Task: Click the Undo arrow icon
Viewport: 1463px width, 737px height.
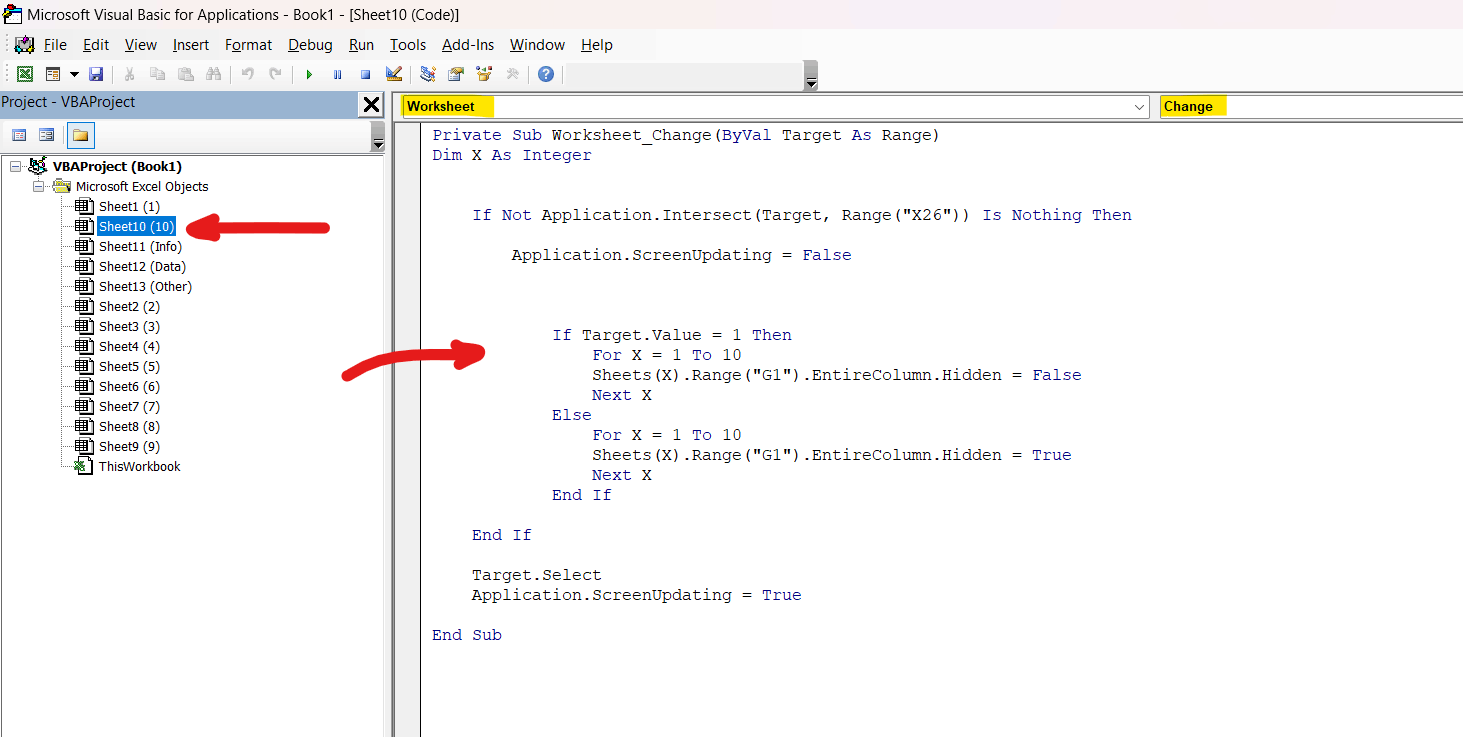Action: [x=247, y=74]
